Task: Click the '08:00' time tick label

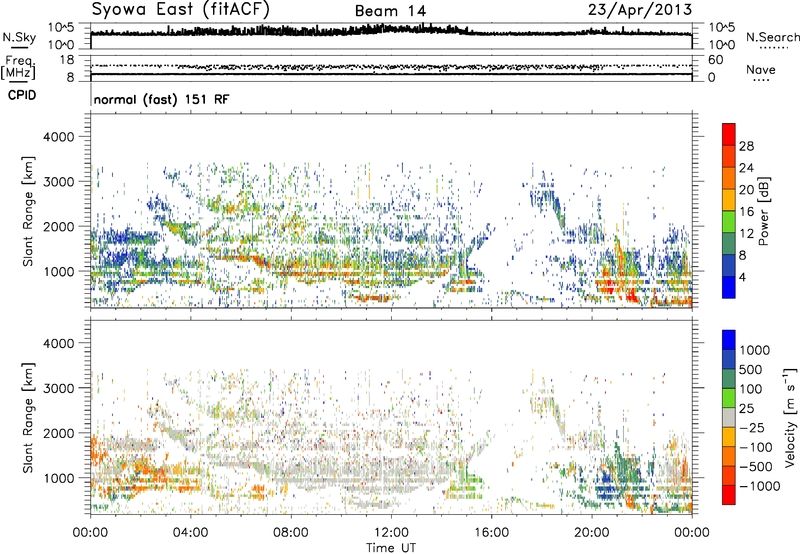Action: 290,533
